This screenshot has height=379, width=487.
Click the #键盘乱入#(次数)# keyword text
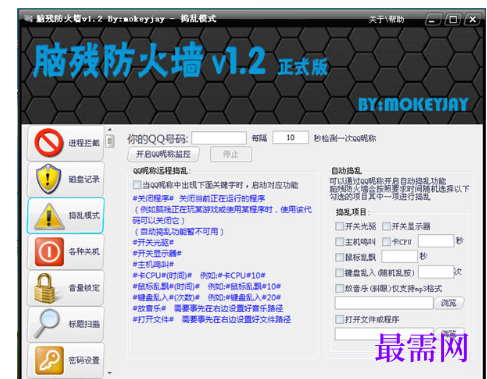pos(166,297)
